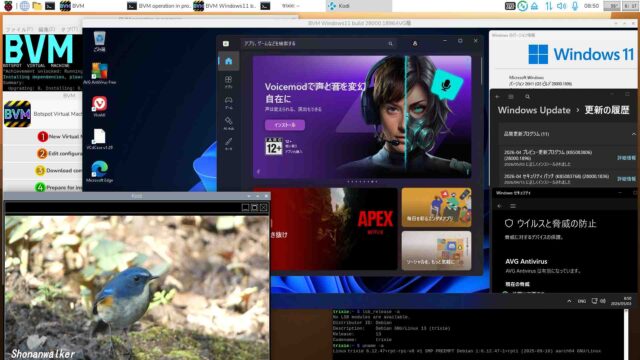Click the first button in Kodi's top-right trio
Viewport: 640px width, 360px height.
[x=245, y=208]
